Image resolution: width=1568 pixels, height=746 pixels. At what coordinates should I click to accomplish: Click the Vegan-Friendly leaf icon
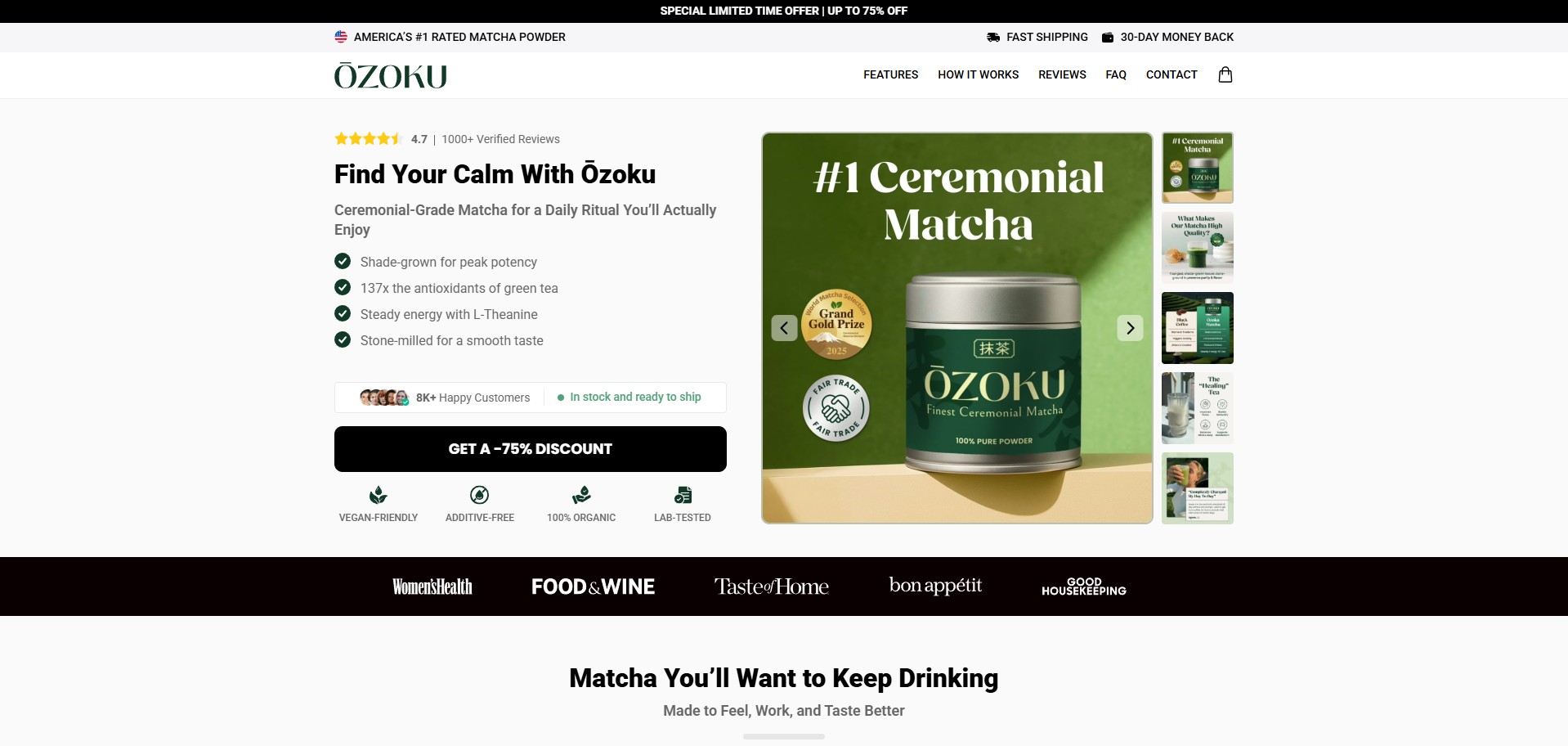pos(378,495)
